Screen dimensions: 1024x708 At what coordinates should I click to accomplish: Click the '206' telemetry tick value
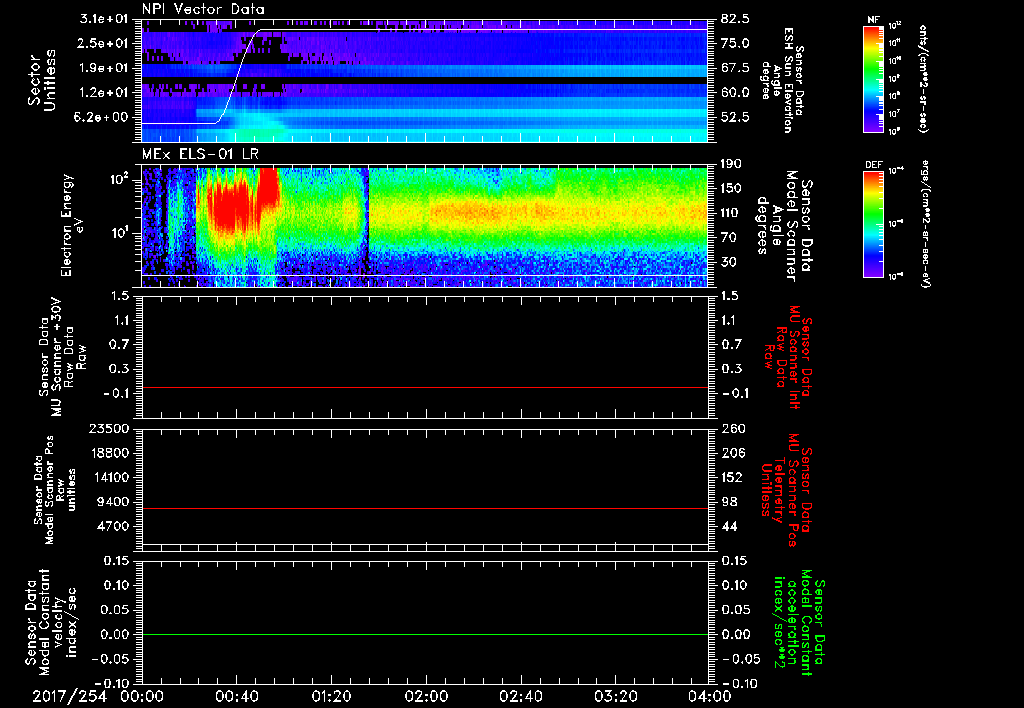[x=731, y=453]
